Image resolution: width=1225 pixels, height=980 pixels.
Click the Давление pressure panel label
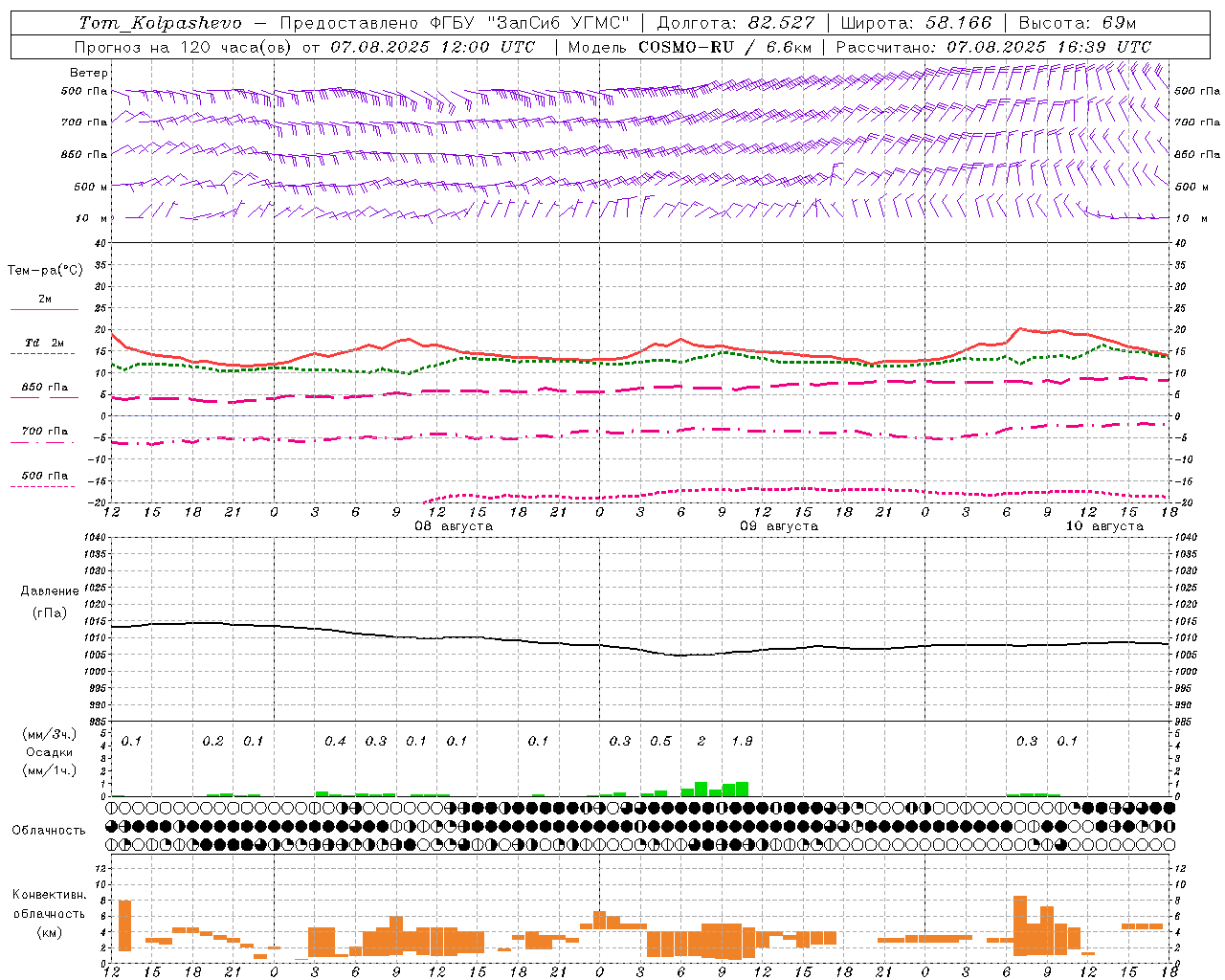tap(50, 591)
